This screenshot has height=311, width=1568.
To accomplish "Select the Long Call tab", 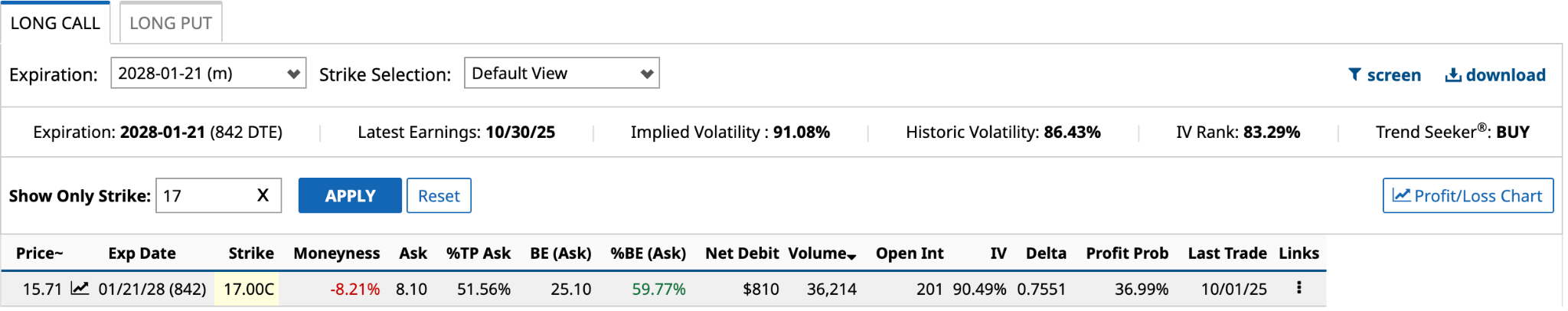I will [55, 23].
